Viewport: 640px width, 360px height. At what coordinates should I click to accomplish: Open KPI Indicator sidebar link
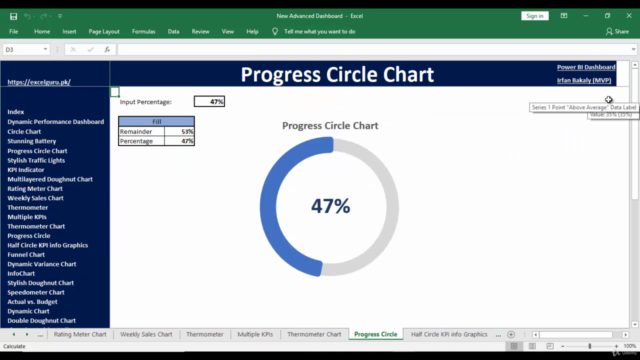click(25, 170)
